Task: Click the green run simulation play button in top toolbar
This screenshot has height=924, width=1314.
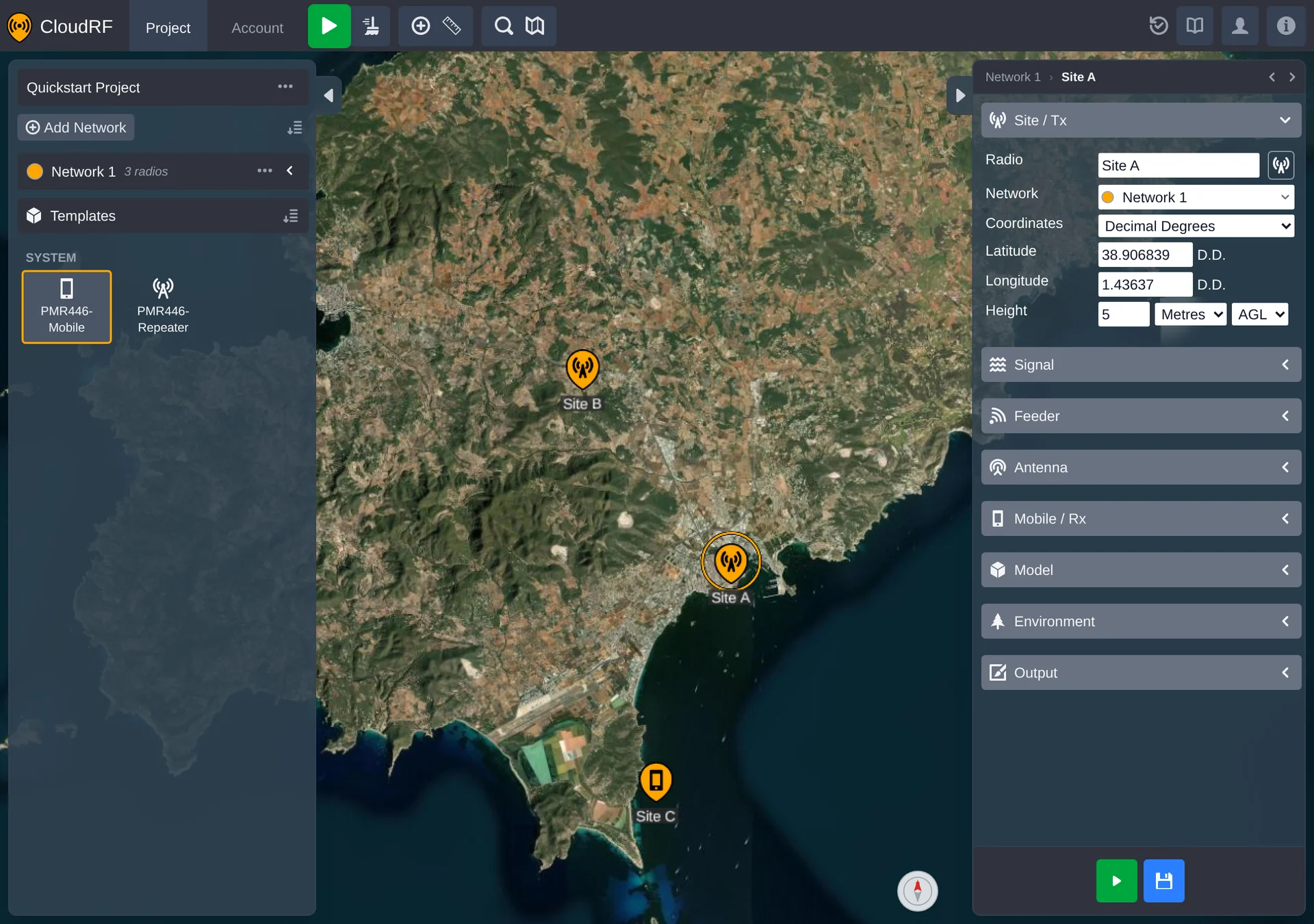Action: (x=329, y=26)
